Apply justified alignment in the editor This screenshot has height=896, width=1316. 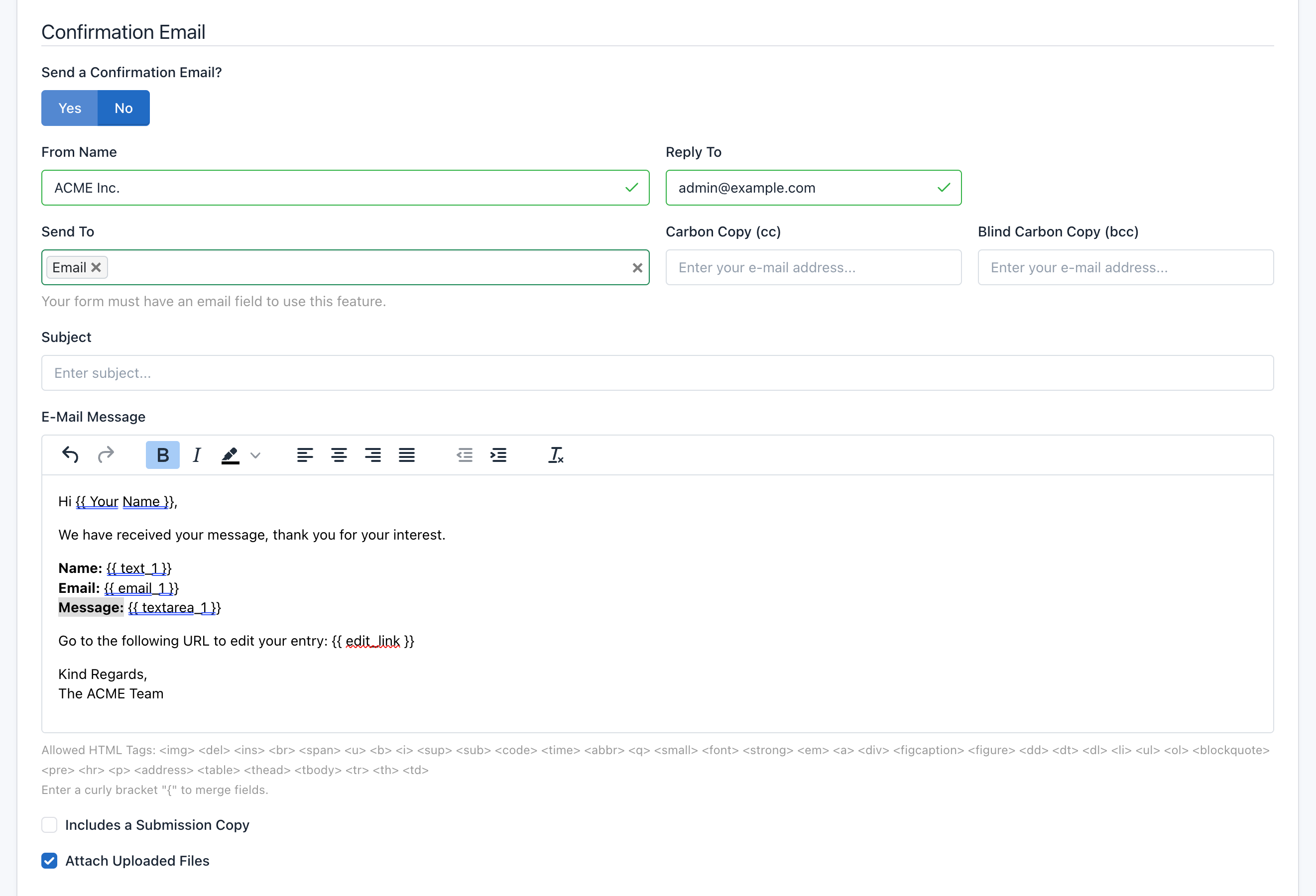coord(407,454)
